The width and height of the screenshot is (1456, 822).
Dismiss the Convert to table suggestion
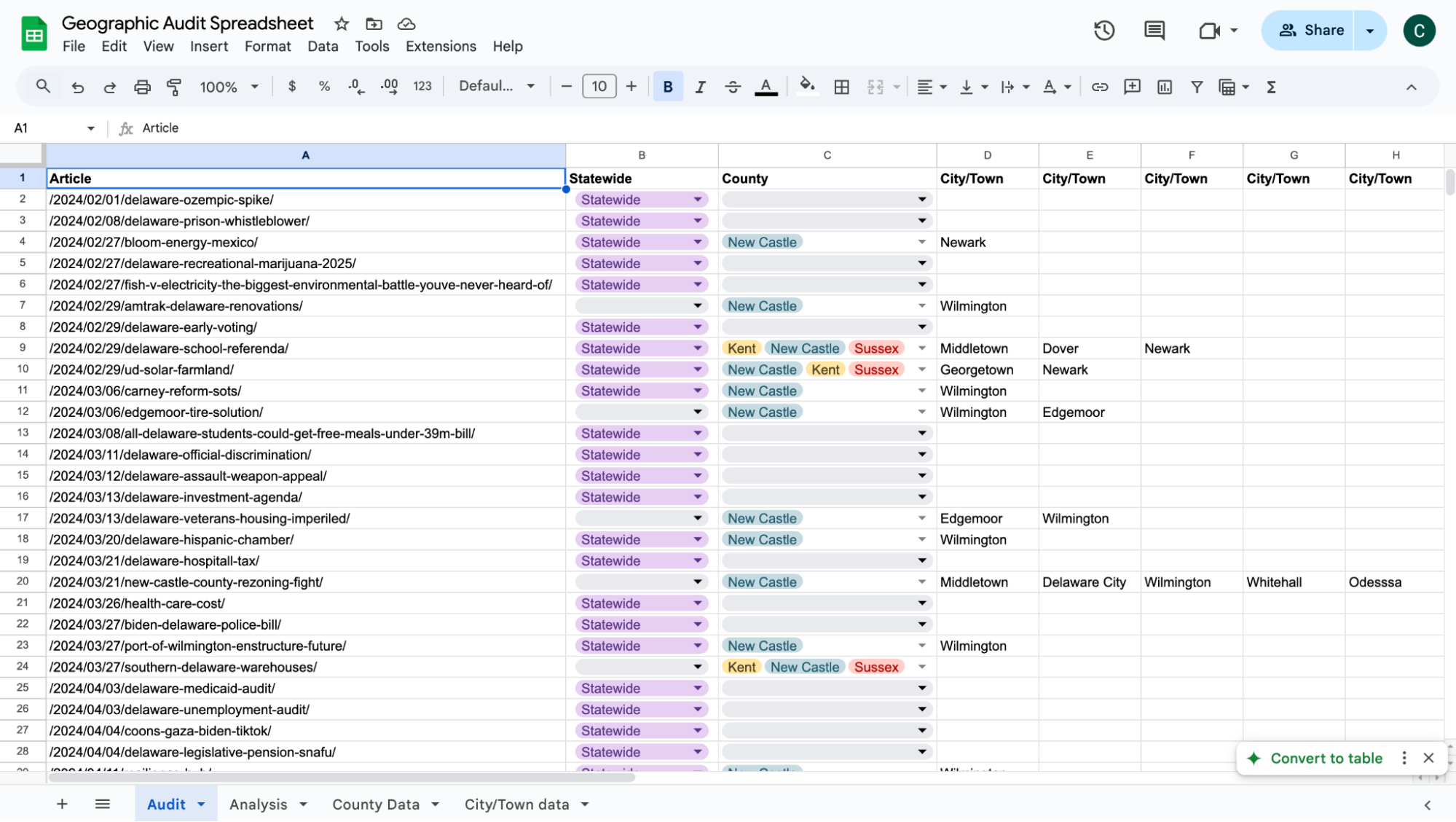tap(1428, 758)
